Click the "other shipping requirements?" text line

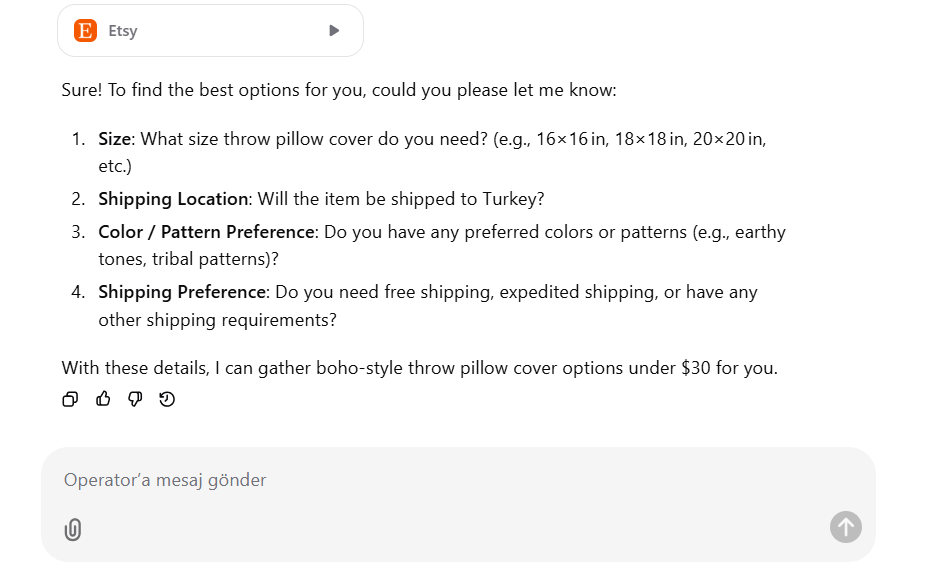coord(218,320)
